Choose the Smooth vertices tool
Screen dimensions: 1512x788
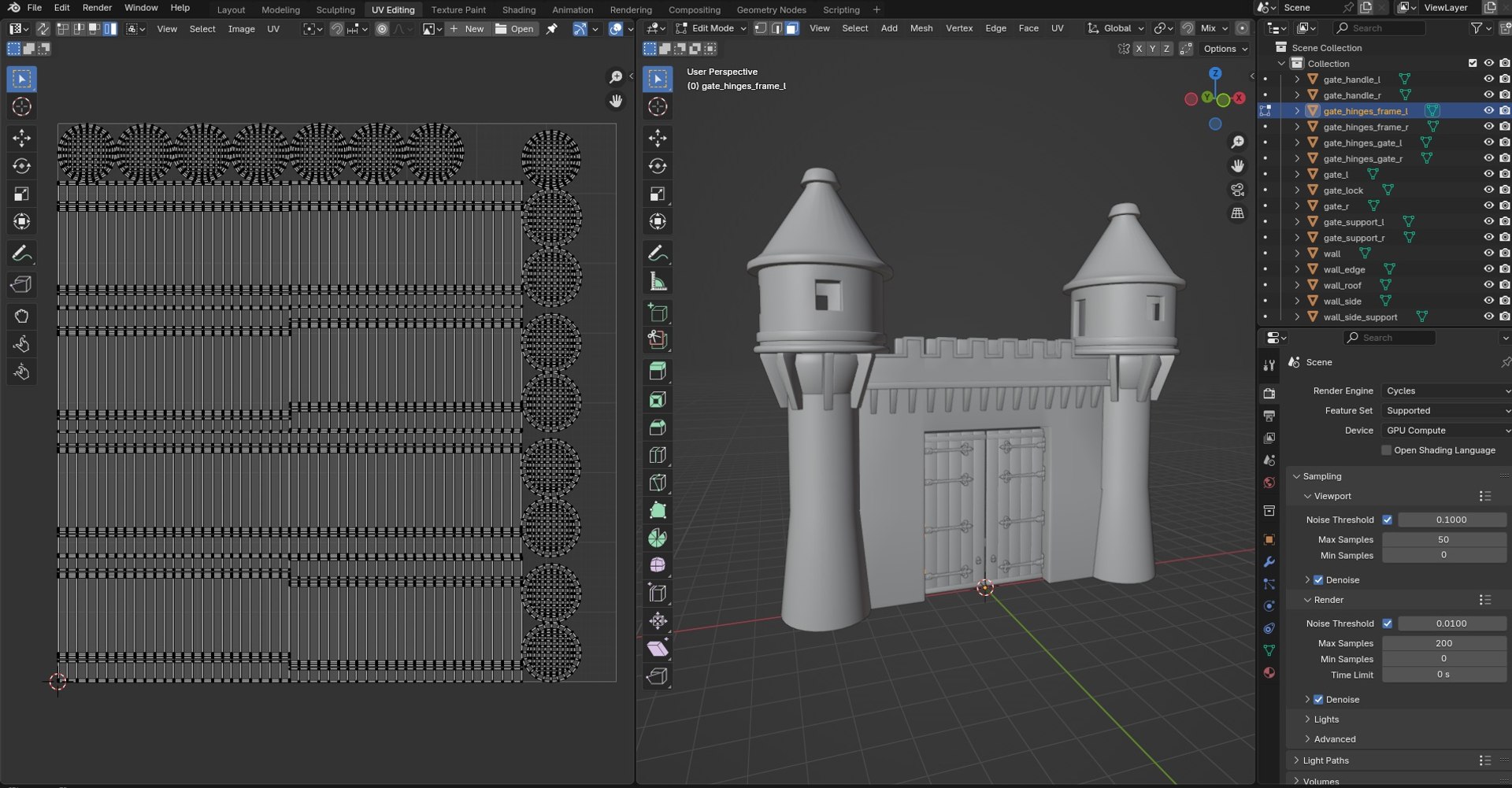pos(658,565)
